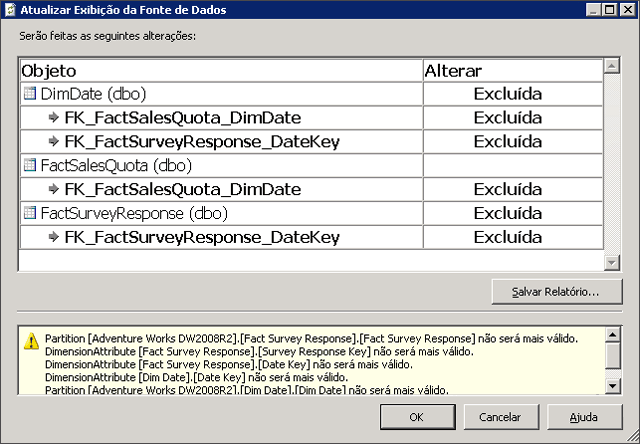This screenshot has height=444, width=640.
Task: Click arrow icon of FK_FactSurveyResponse_DateKey under FactSurveyResponse
Action: coord(53,237)
